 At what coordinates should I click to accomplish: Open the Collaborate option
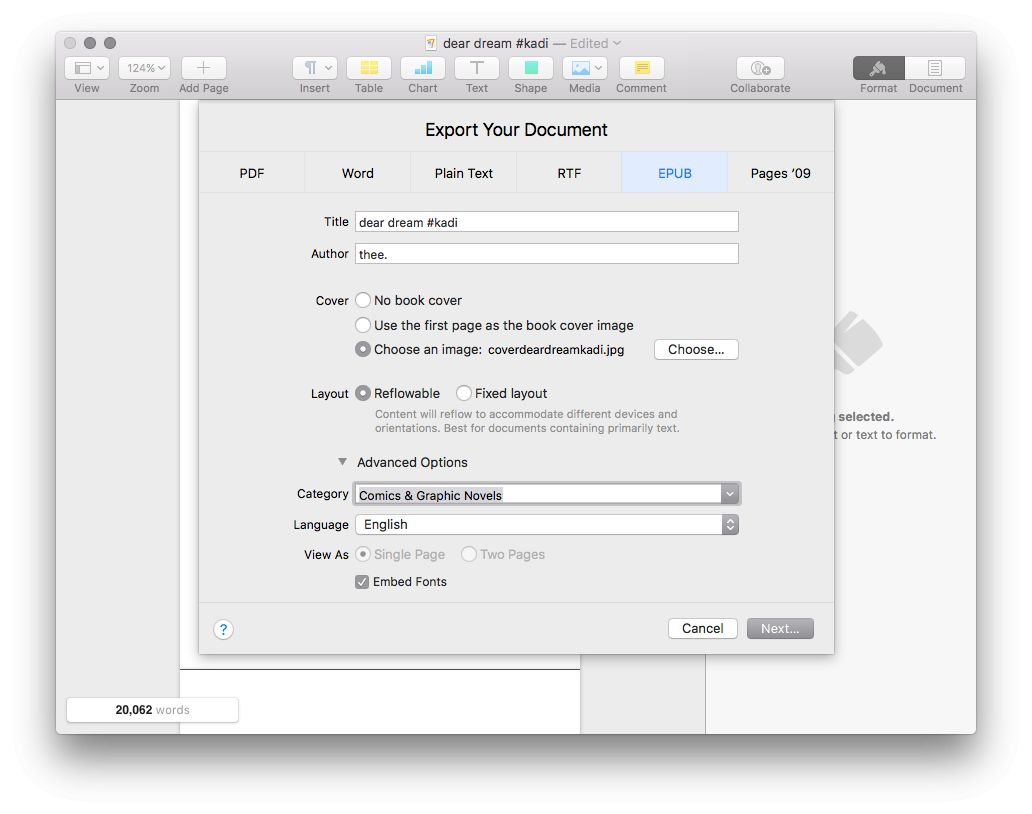(760, 68)
